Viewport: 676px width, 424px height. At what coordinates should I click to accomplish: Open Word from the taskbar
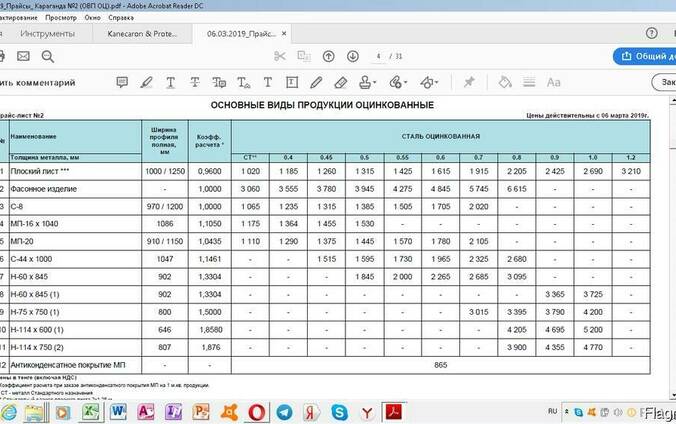click(x=118, y=412)
